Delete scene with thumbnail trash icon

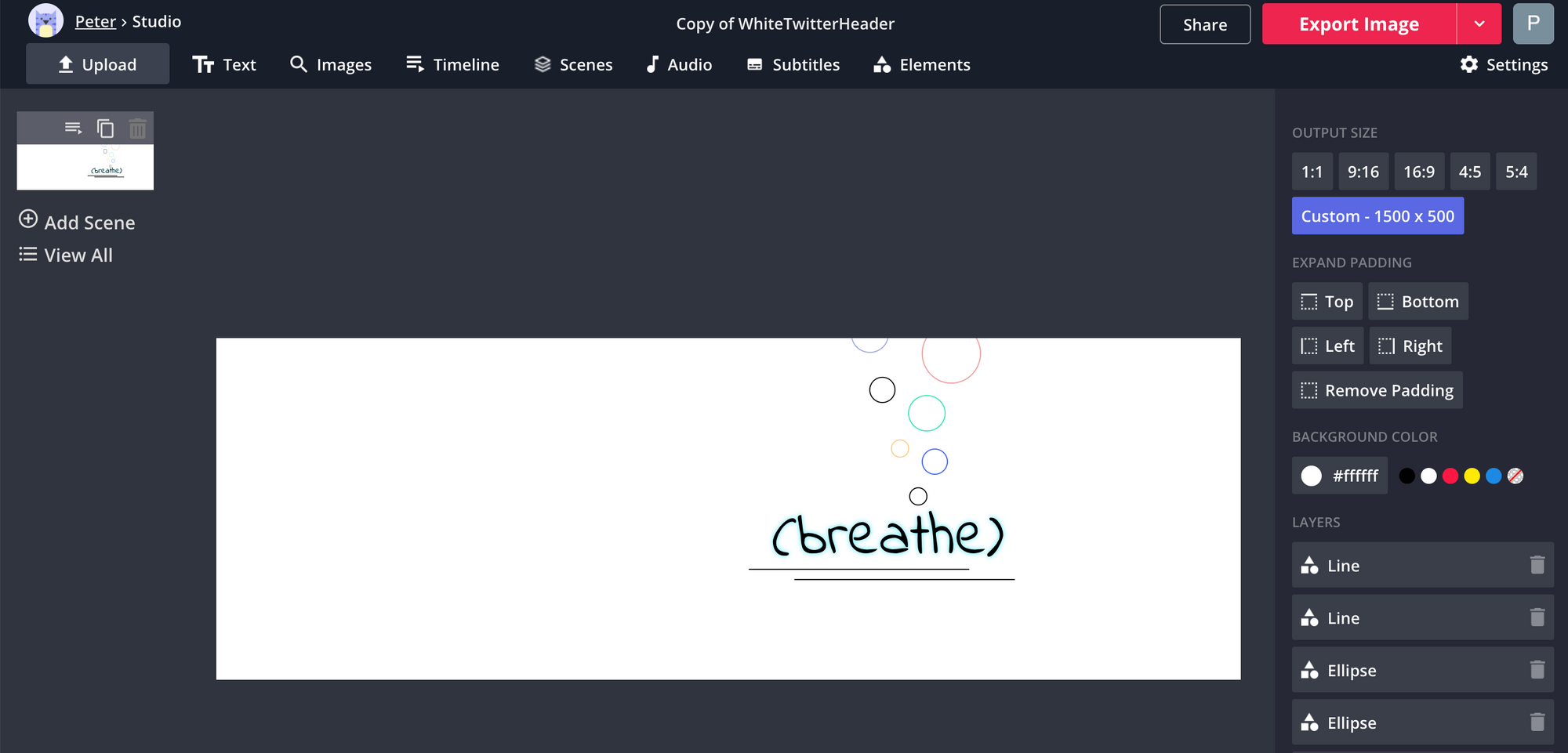tap(137, 129)
